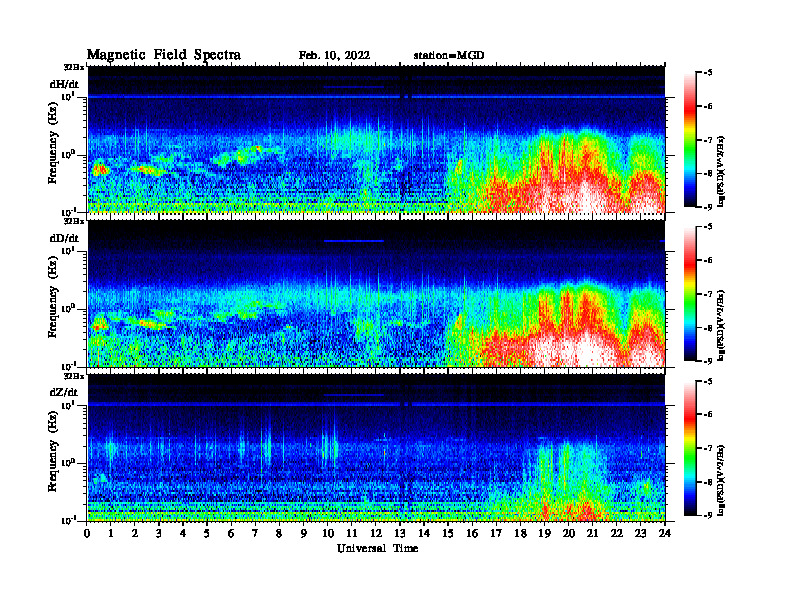Click the -6 tick on dZ/dt colorbar
Screen dimensions: 792x612
click(708, 415)
